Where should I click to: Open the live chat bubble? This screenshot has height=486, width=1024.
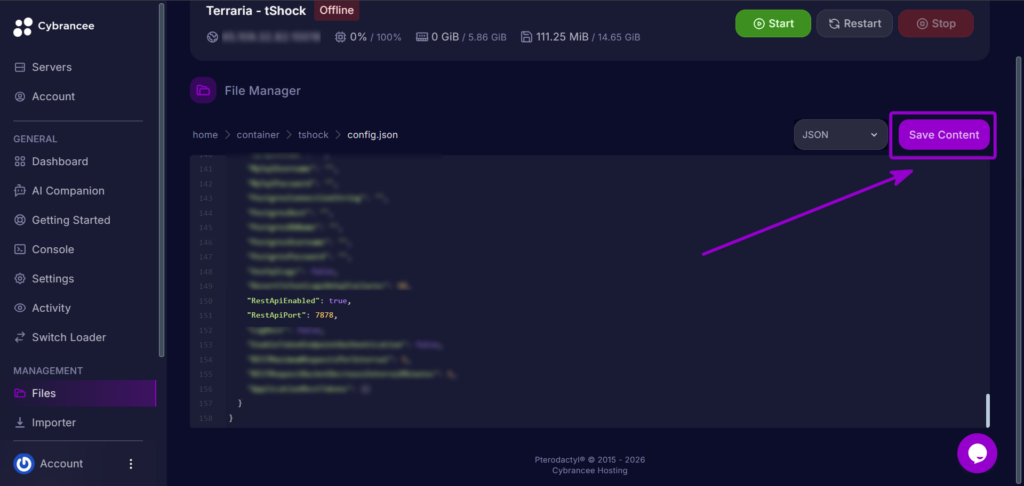coord(977,453)
